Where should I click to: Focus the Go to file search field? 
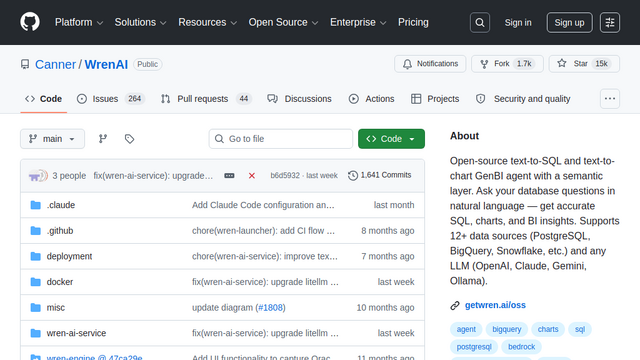[281, 139]
